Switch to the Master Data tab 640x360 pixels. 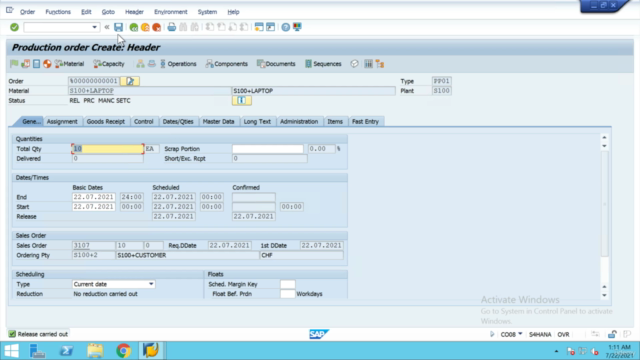(x=218, y=122)
